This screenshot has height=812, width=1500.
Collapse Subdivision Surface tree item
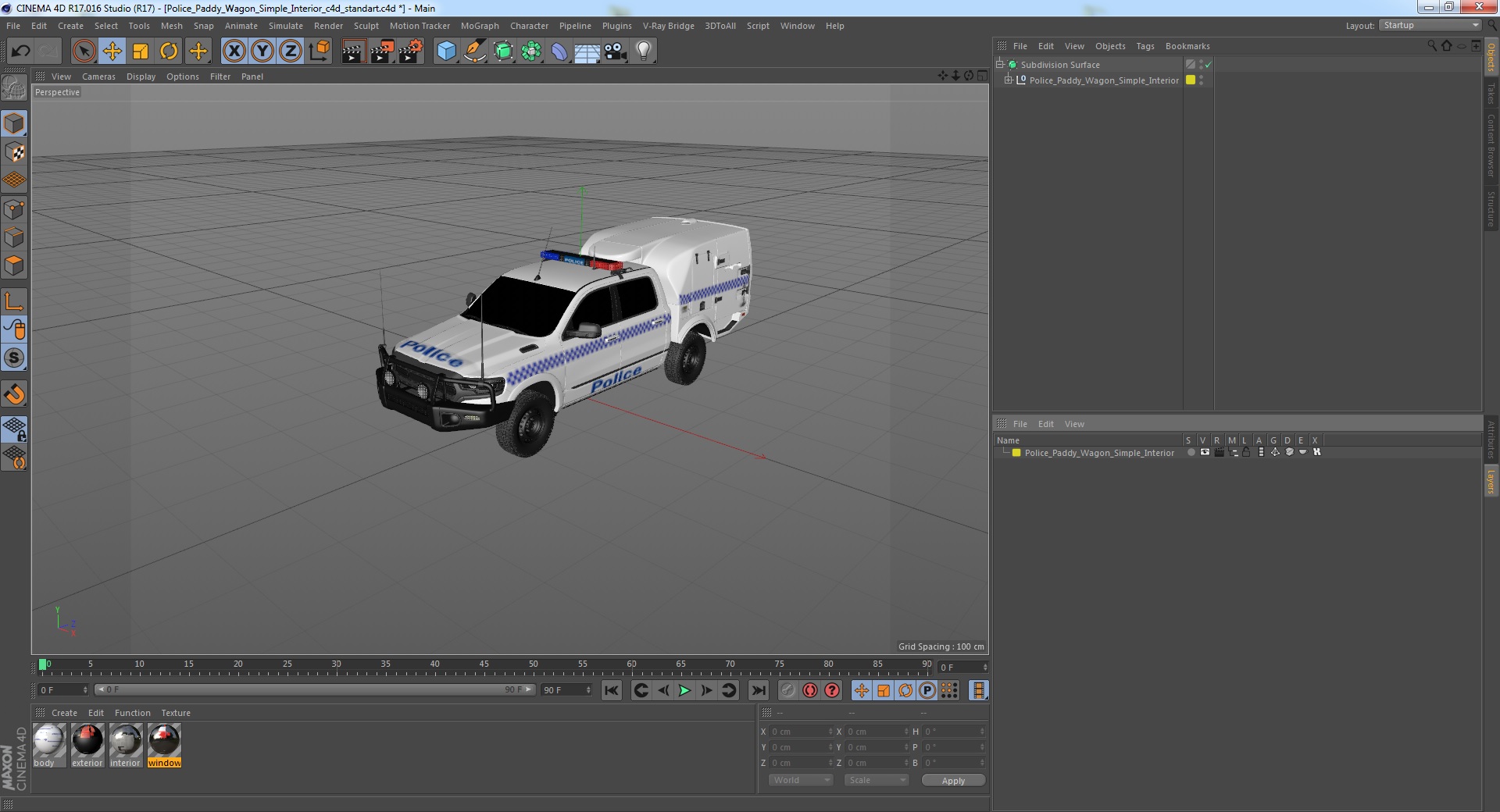coord(999,64)
